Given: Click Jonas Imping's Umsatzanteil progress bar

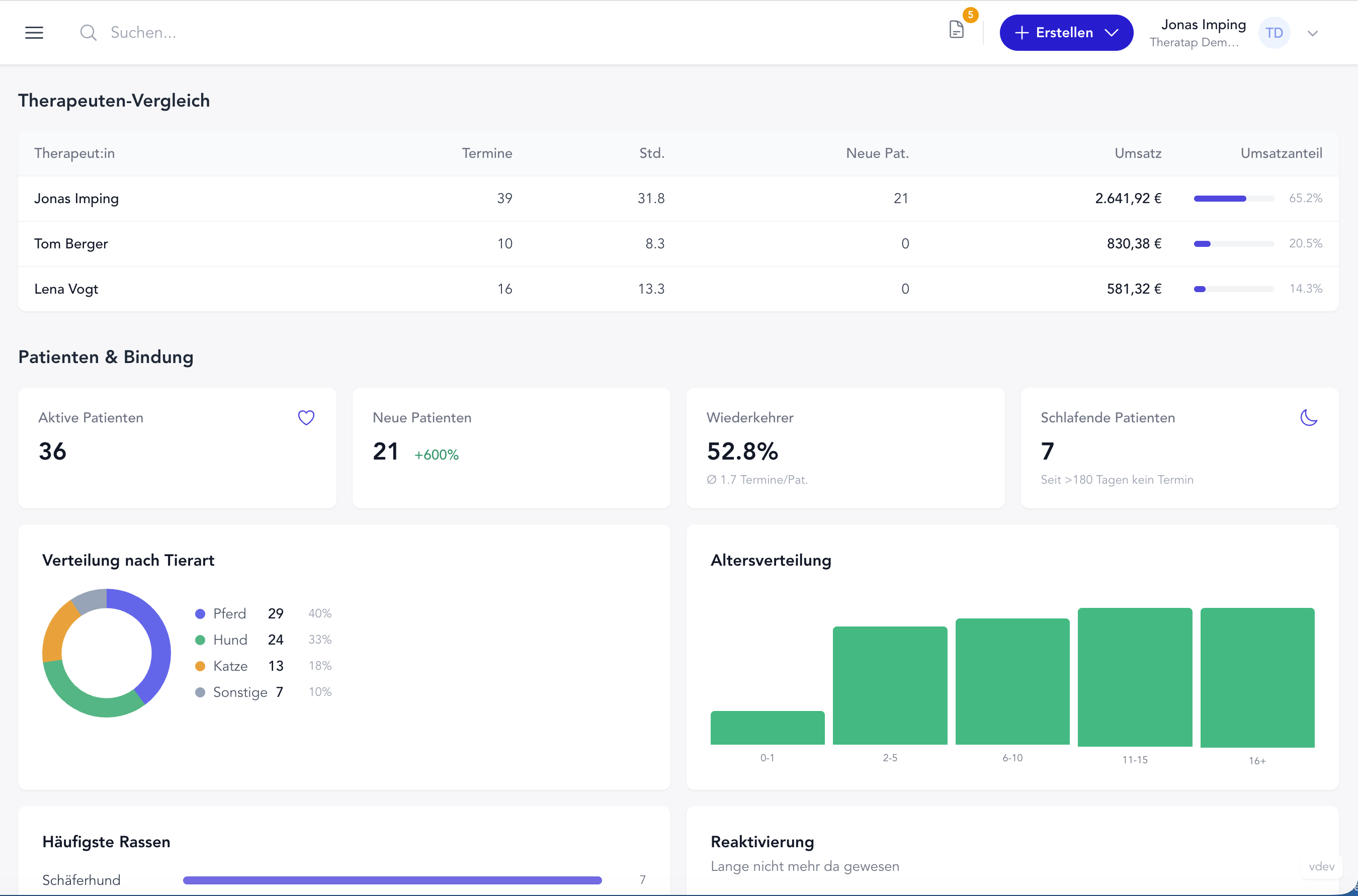Looking at the screenshot, I should tap(1233, 198).
